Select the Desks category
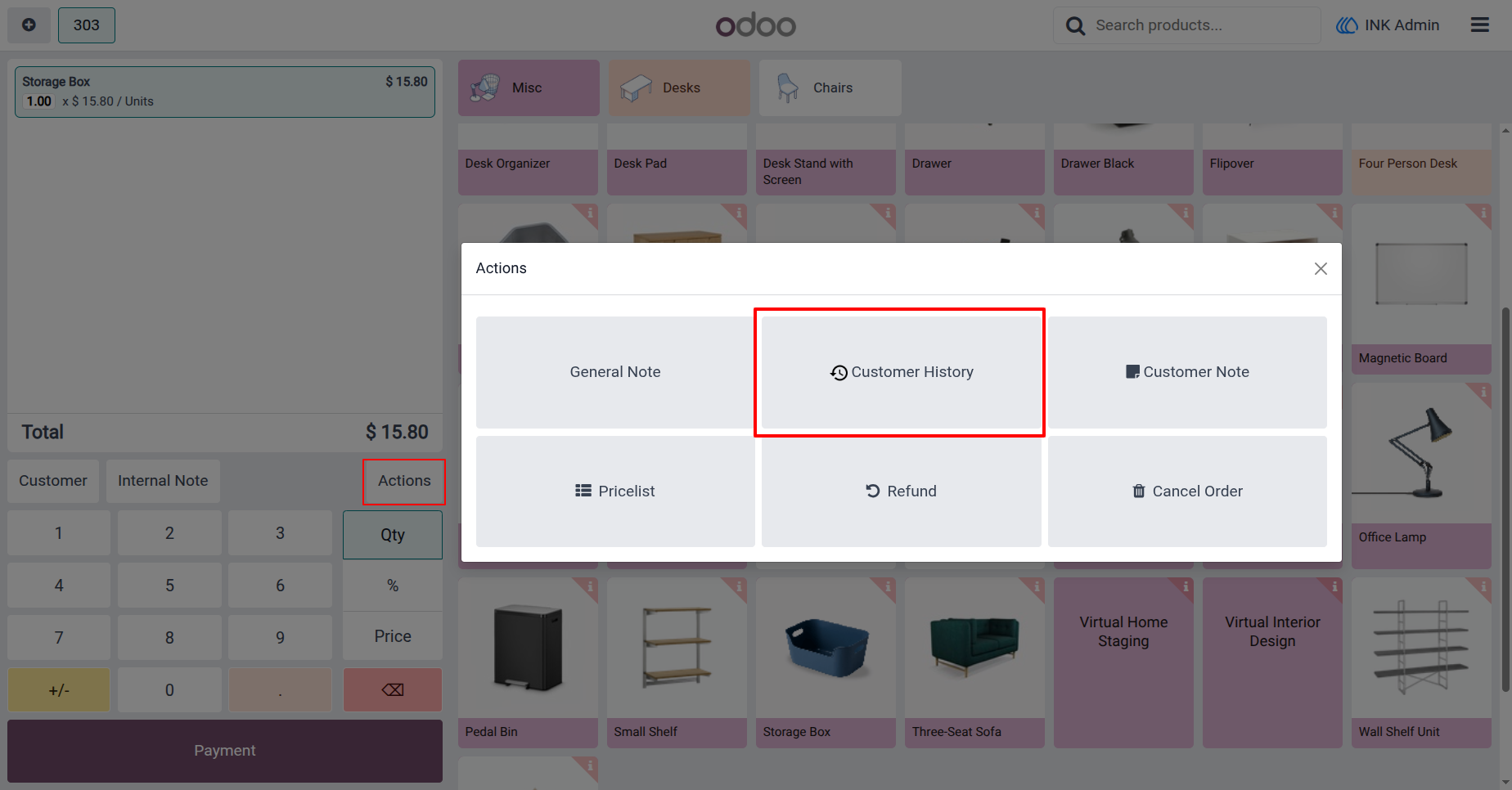Screen dimensions: 1512x790 (679, 88)
